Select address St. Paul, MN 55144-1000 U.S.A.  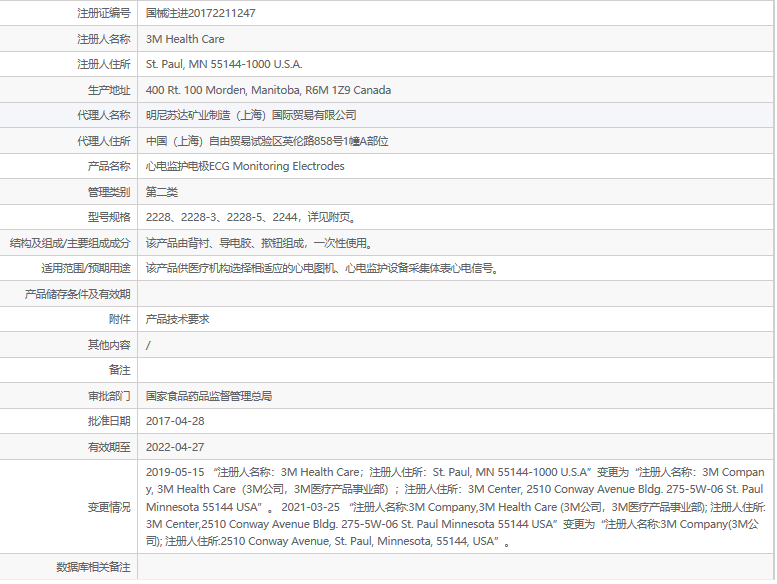pyautogui.click(x=224, y=64)
